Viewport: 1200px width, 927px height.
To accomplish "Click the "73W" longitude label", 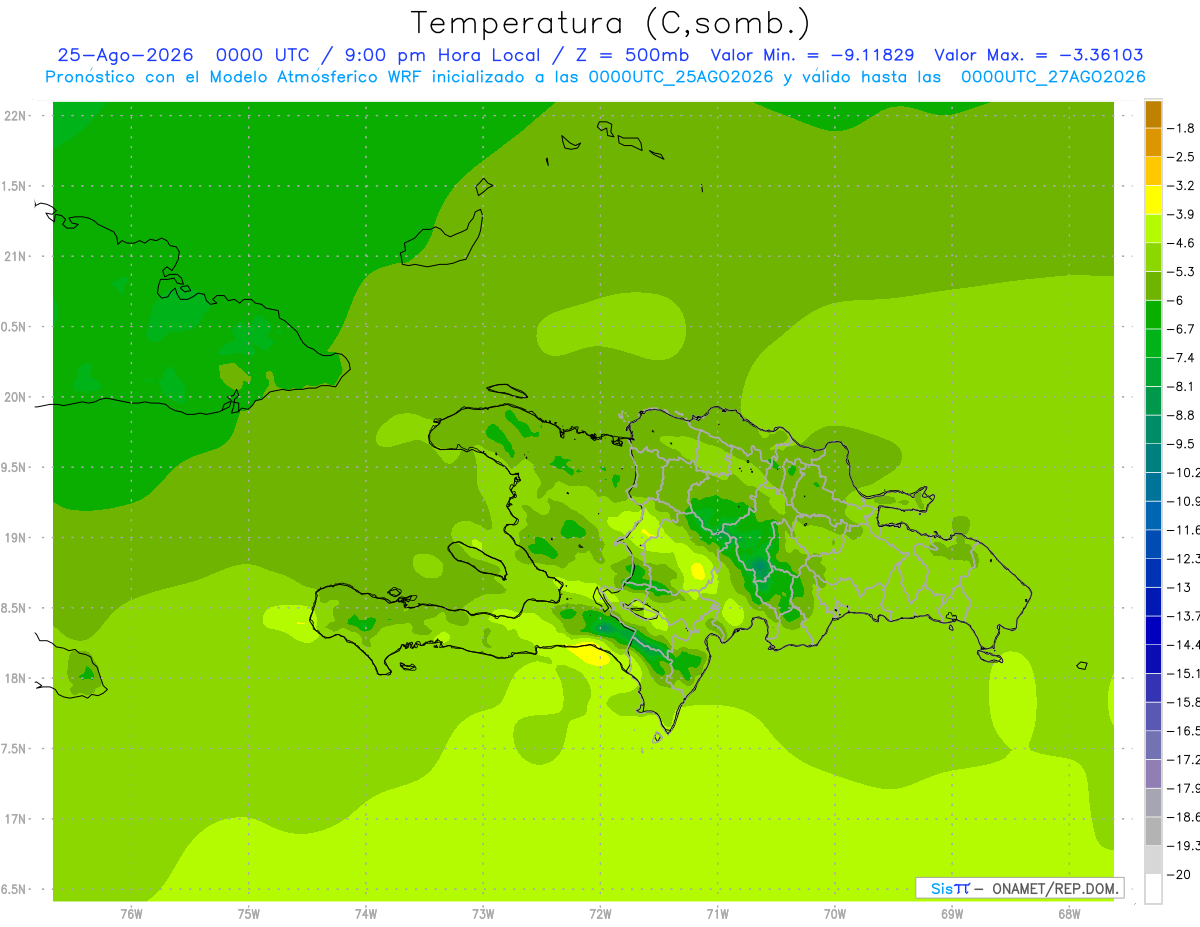I will pos(483,913).
